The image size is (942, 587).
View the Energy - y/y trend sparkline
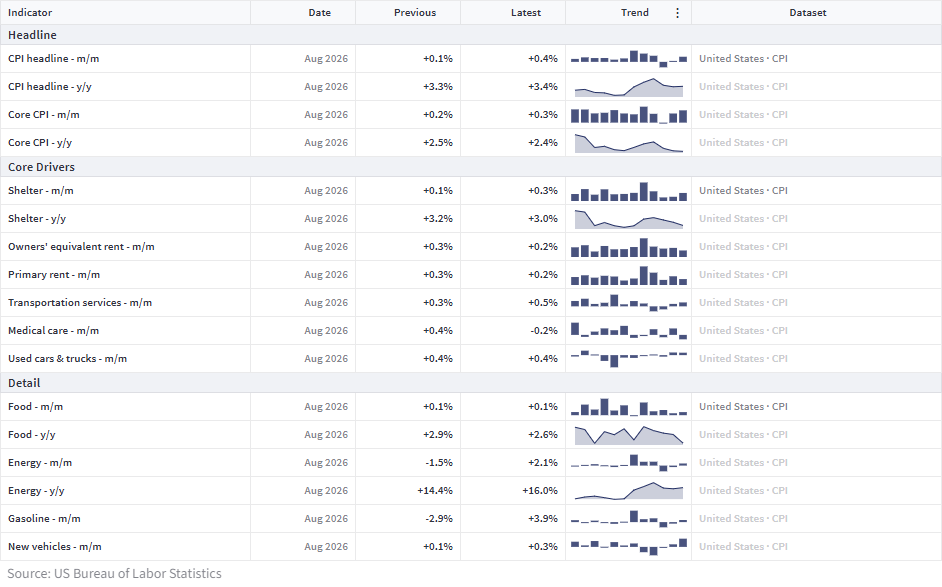point(628,490)
